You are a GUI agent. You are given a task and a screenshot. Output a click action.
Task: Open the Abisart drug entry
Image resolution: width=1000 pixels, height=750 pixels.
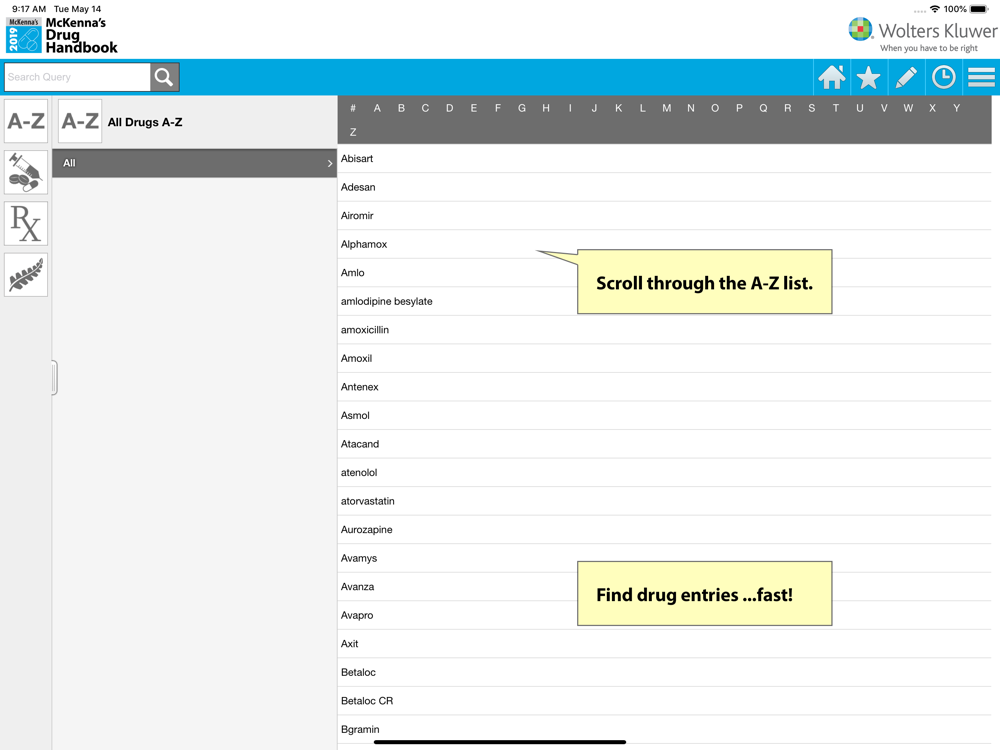664,159
